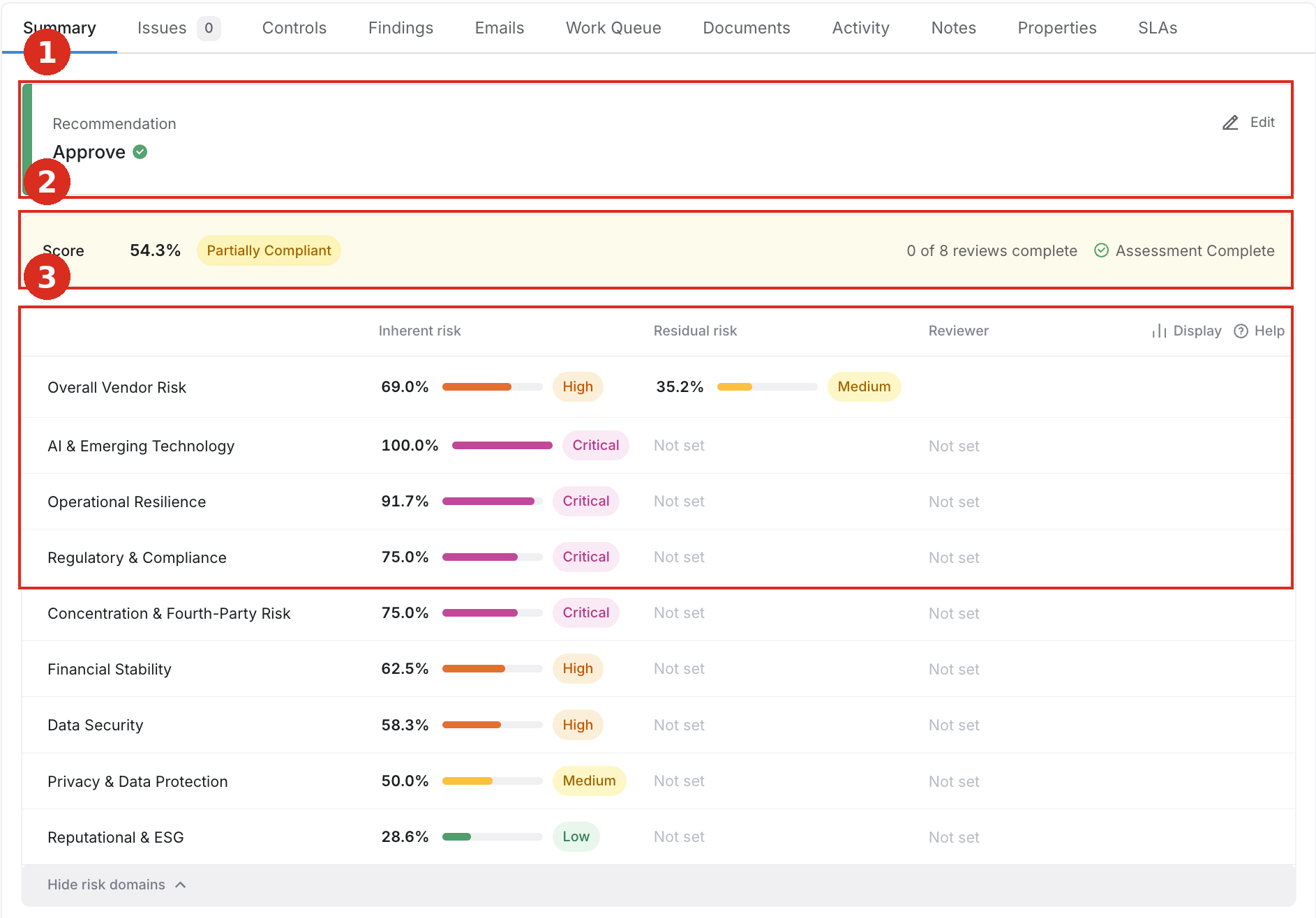
Task: Click Not set residual risk for Financial Stability
Action: (x=679, y=668)
